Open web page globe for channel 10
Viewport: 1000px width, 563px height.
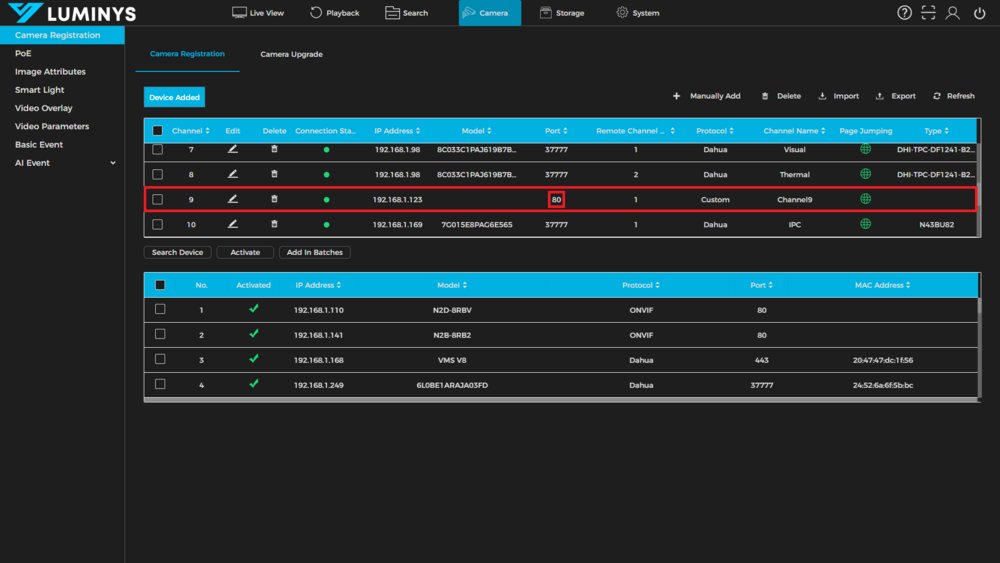point(865,224)
